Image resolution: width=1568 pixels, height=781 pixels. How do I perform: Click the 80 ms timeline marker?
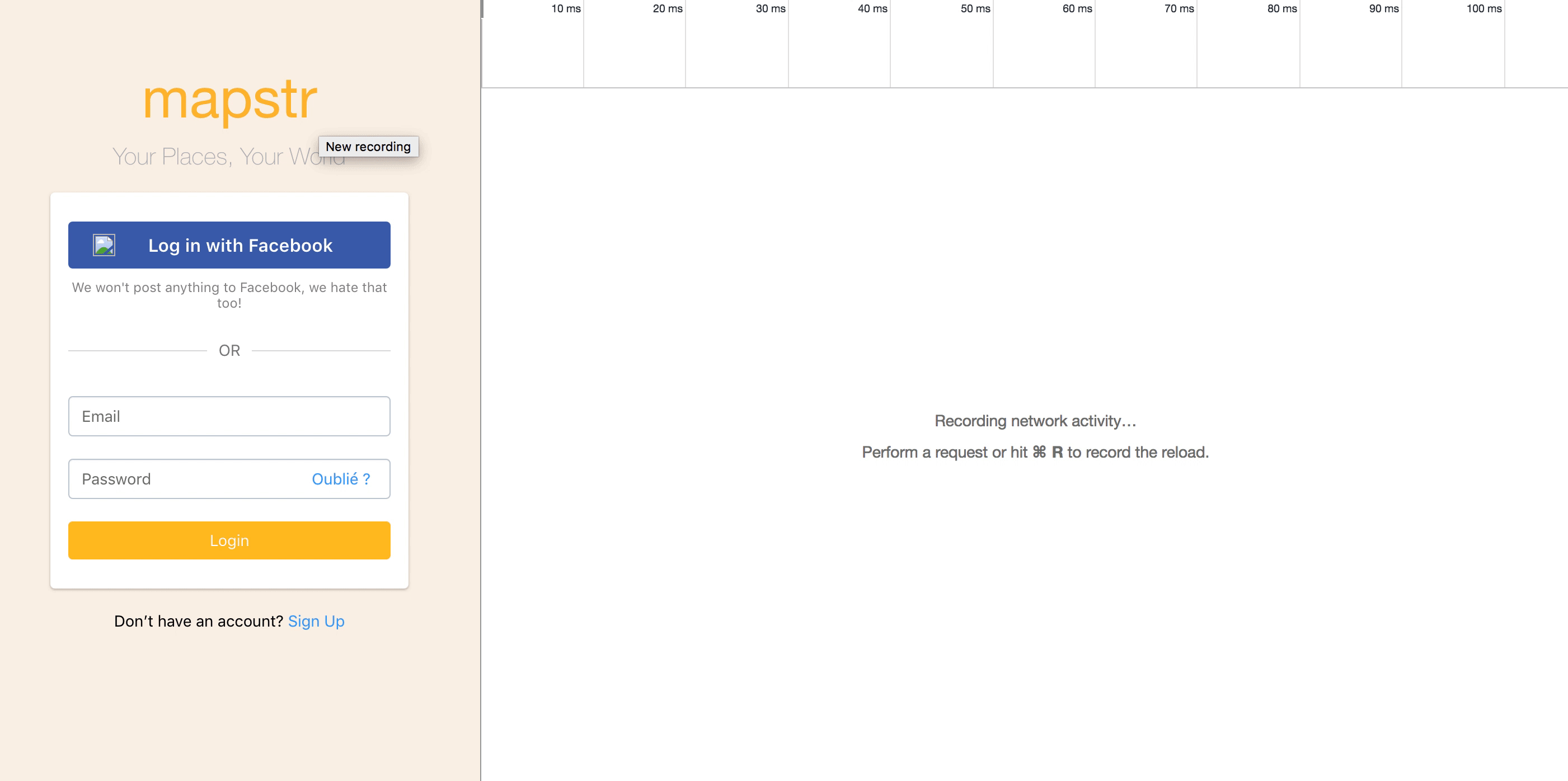click(1281, 8)
